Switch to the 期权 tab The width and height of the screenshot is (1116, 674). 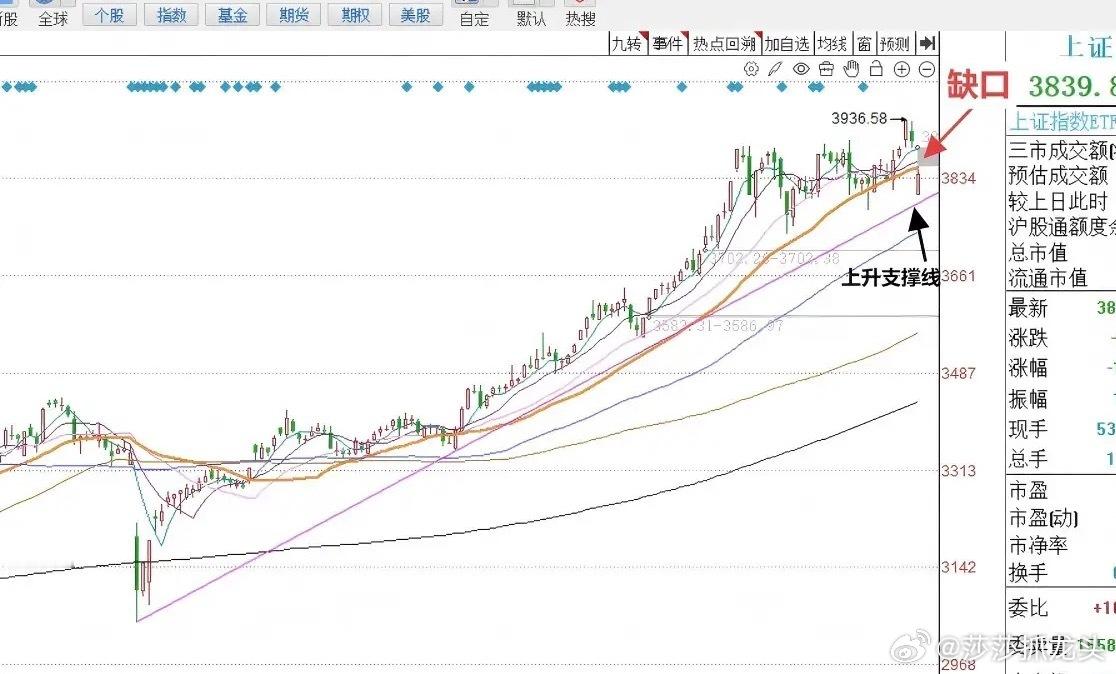[x=354, y=15]
